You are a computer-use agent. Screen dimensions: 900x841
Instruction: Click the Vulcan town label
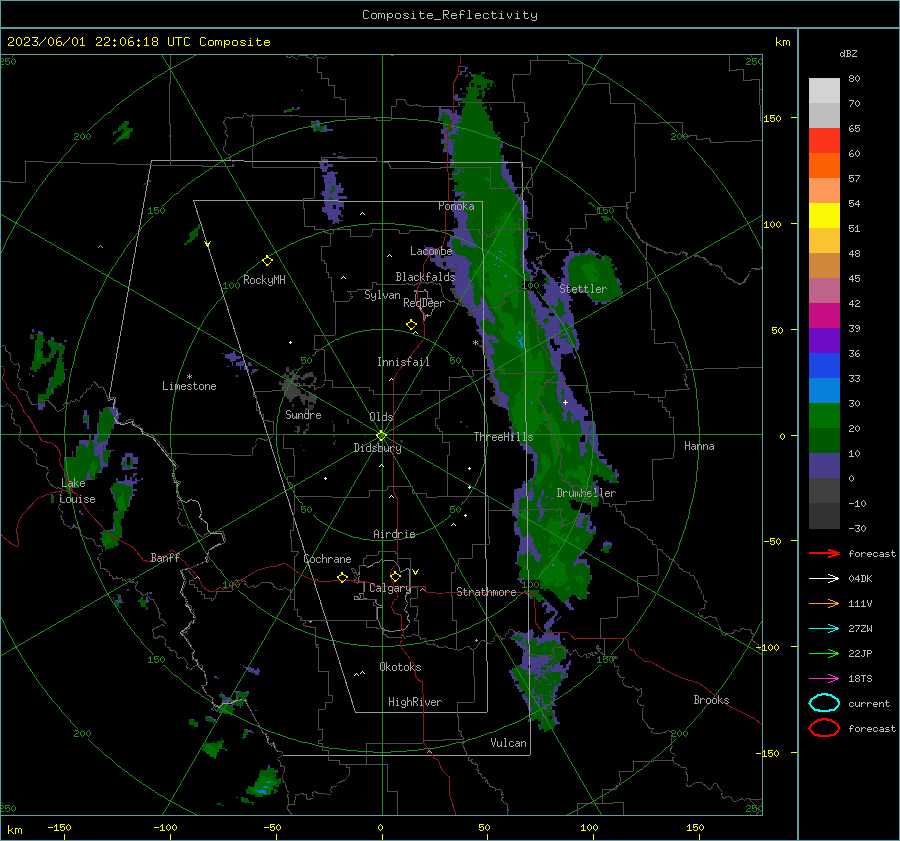point(508,743)
